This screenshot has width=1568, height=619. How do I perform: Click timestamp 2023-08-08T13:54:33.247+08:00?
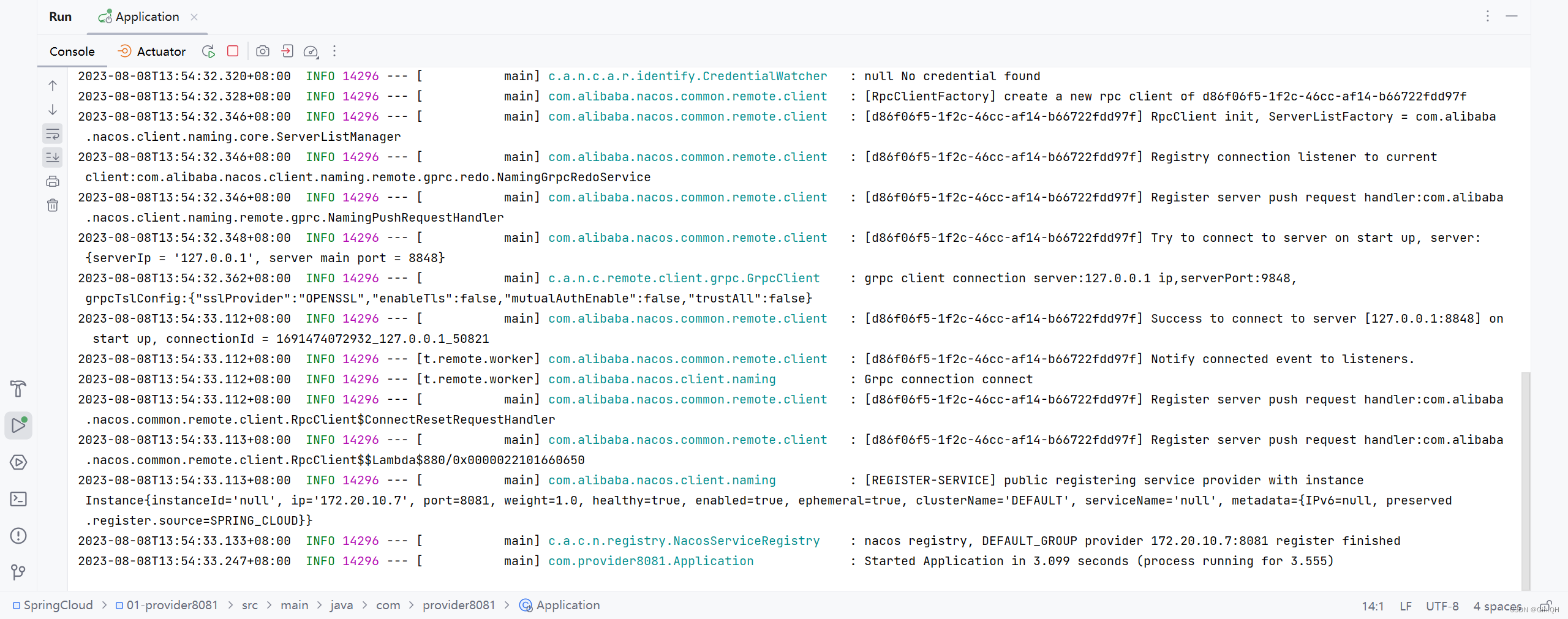pyautogui.click(x=184, y=561)
